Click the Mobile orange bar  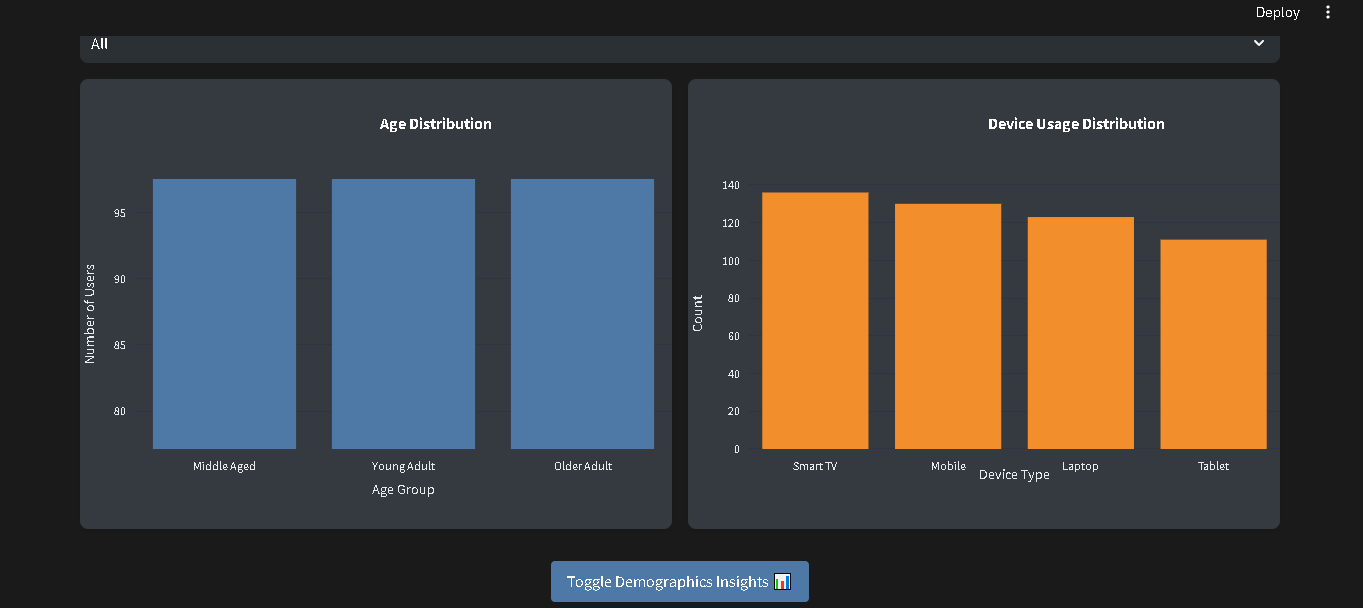(948, 325)
